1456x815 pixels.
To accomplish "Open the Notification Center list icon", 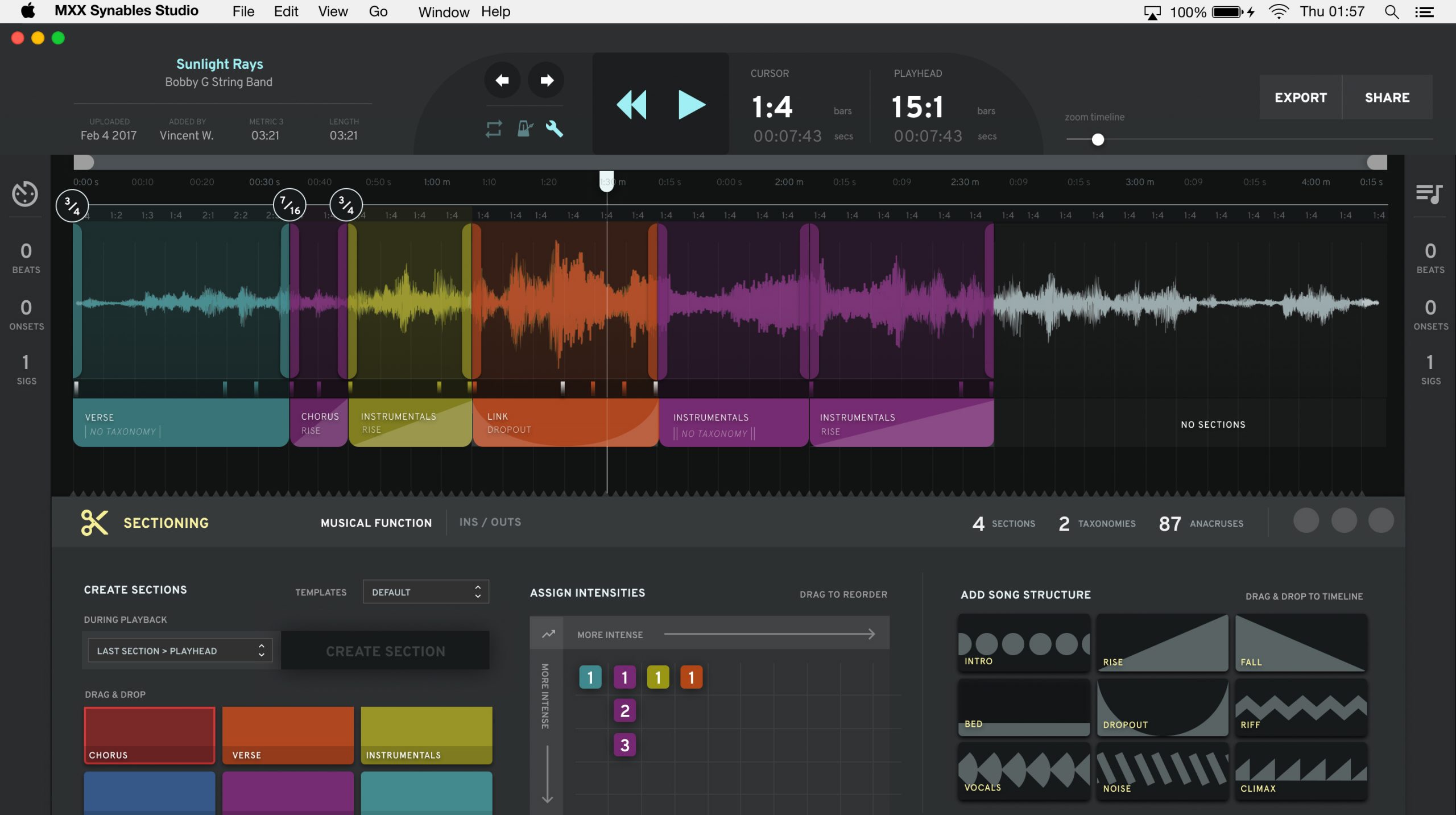I will click(1424, 11).
